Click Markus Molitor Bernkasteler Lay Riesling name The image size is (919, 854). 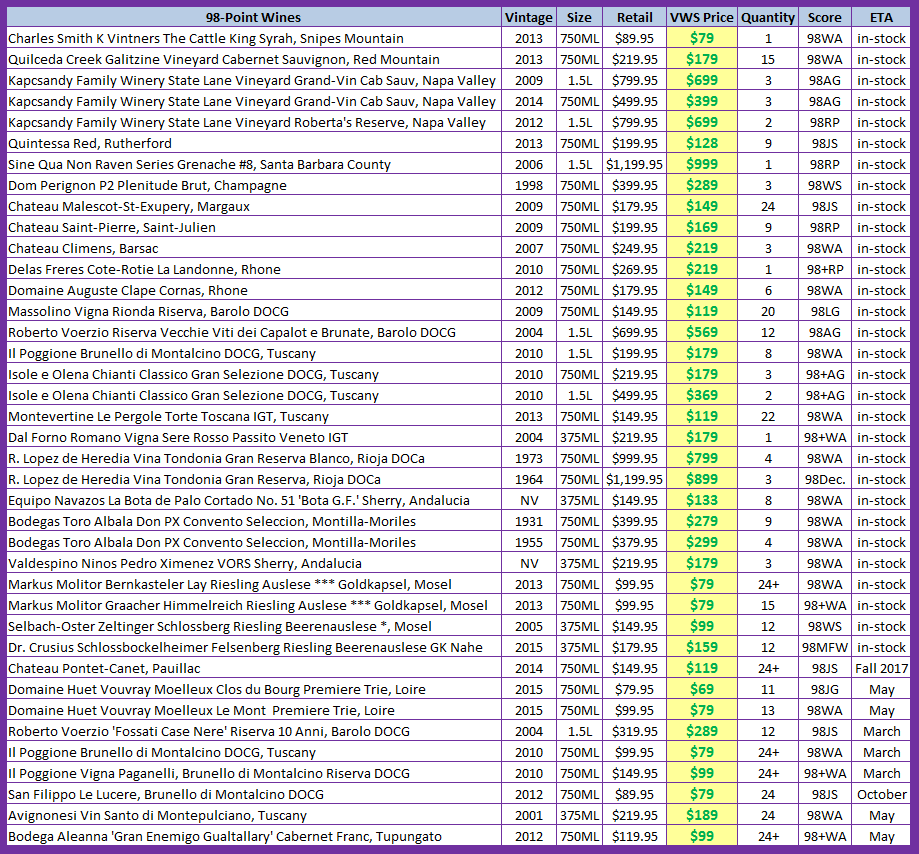point(230,585)
